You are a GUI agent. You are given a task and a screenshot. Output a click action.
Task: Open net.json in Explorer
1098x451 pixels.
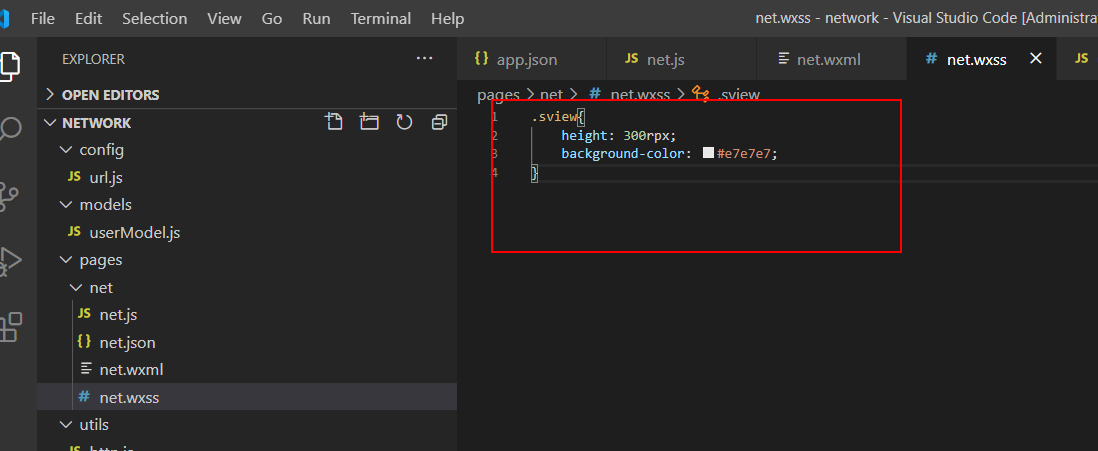246,342
